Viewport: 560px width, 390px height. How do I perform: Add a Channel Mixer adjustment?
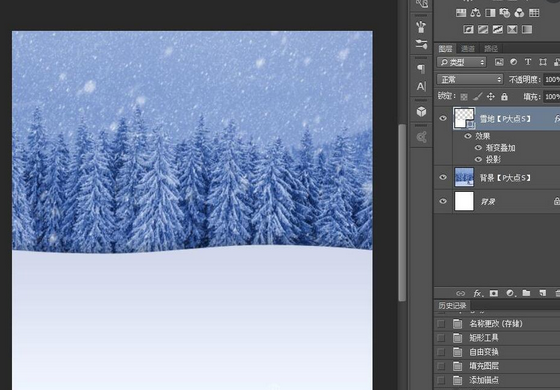tap(519, 13)
